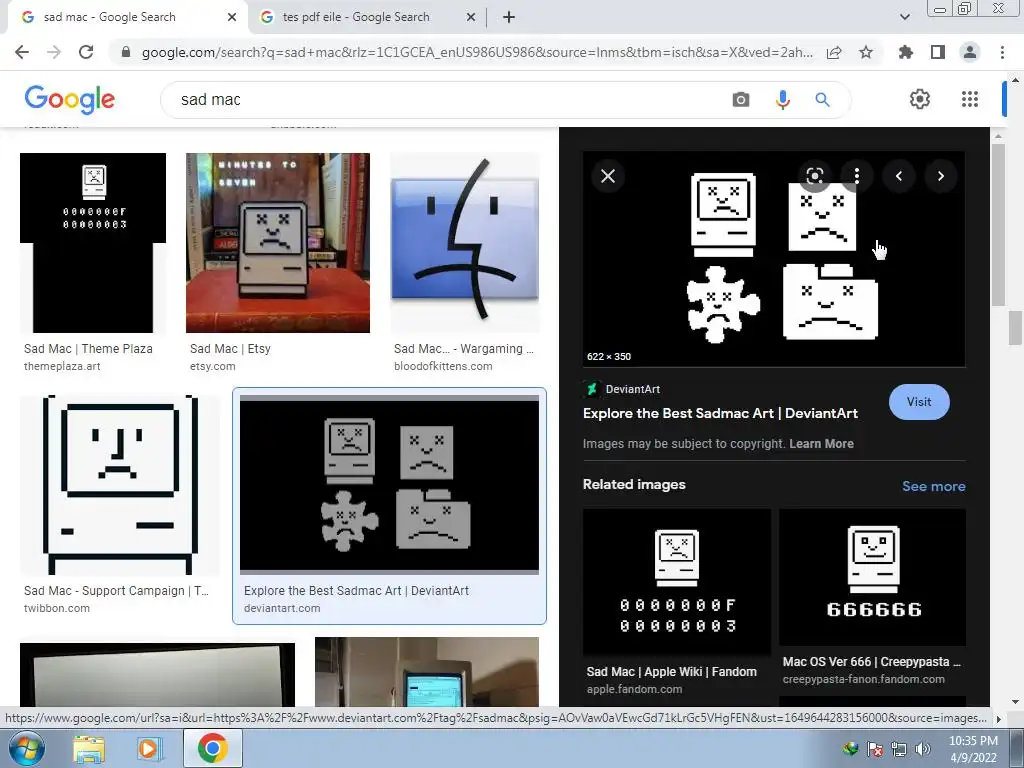1024x768 pixels.
Task: Click the preview panel scrollbar thumb
Action: [x=998, y=225]
